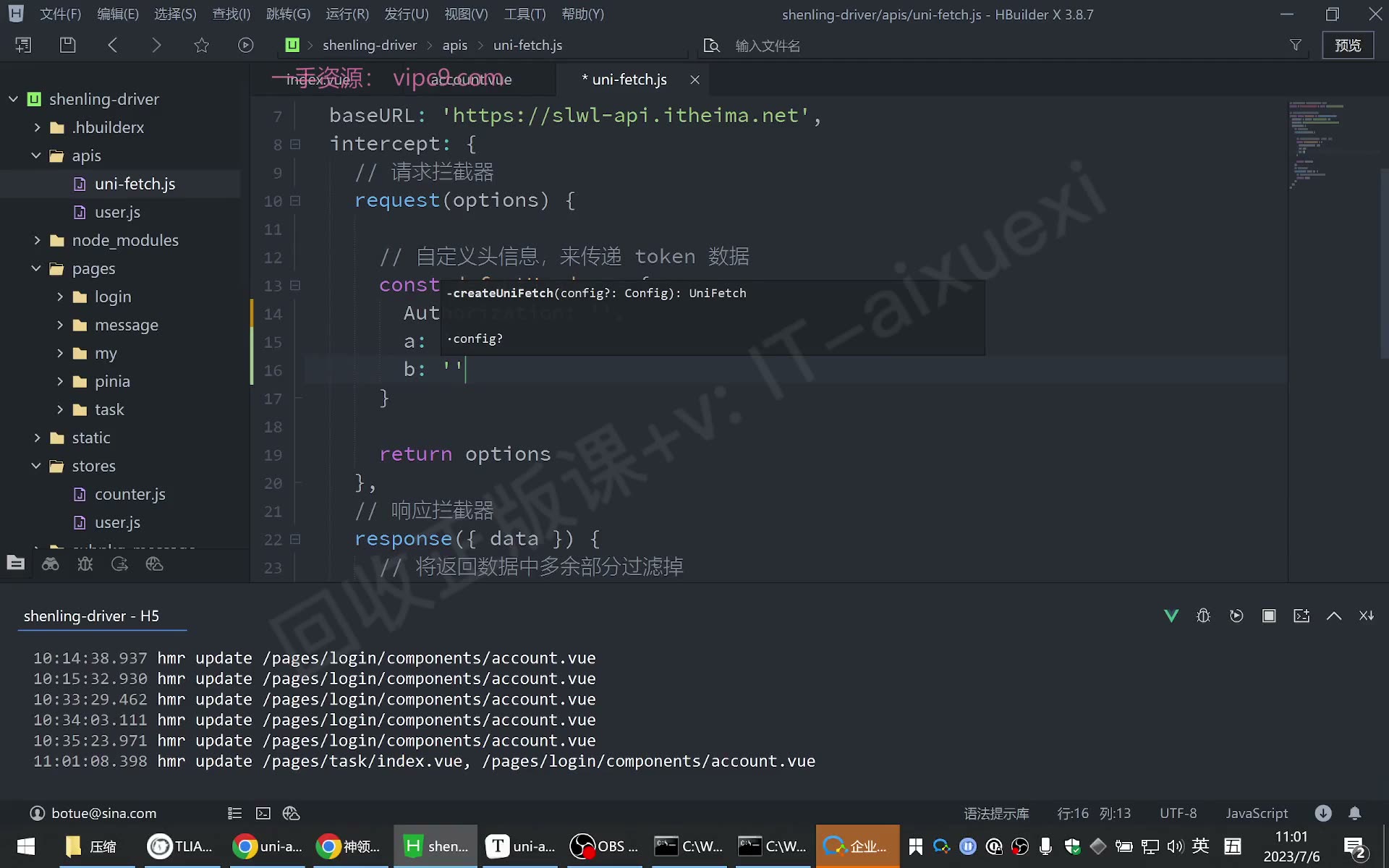Viewport: 1389px width, 868px height.
Task: Close the uni-fetch.js tab
Action: 694,80
